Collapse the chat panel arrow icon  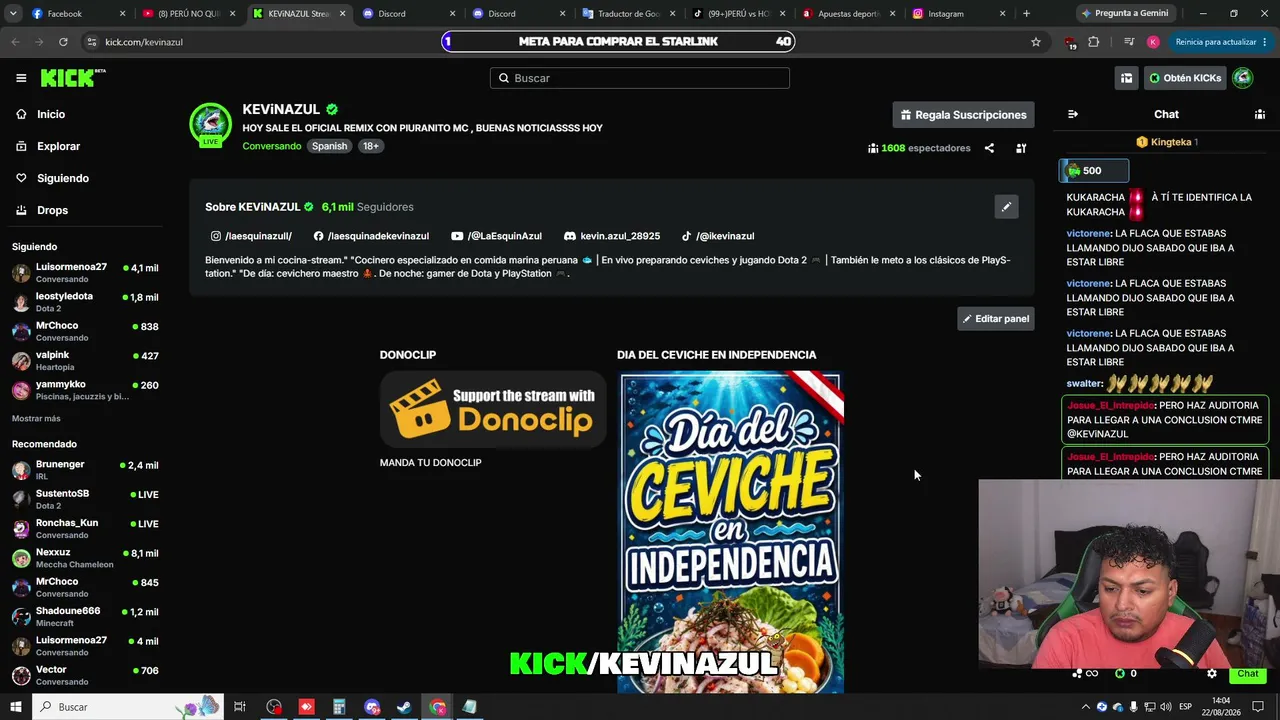pos(1073,114)
